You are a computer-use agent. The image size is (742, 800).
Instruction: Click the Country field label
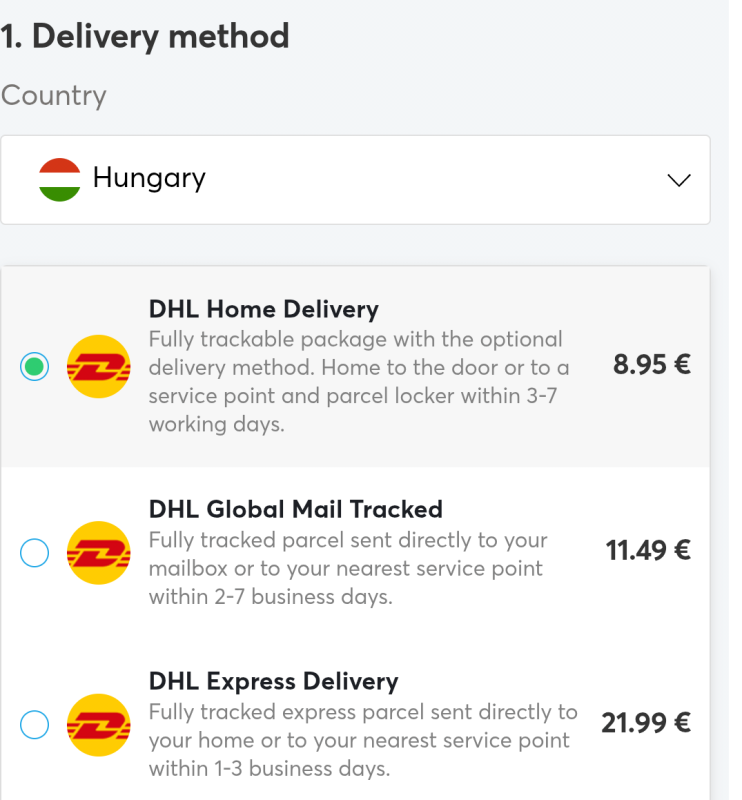[54, 95]
